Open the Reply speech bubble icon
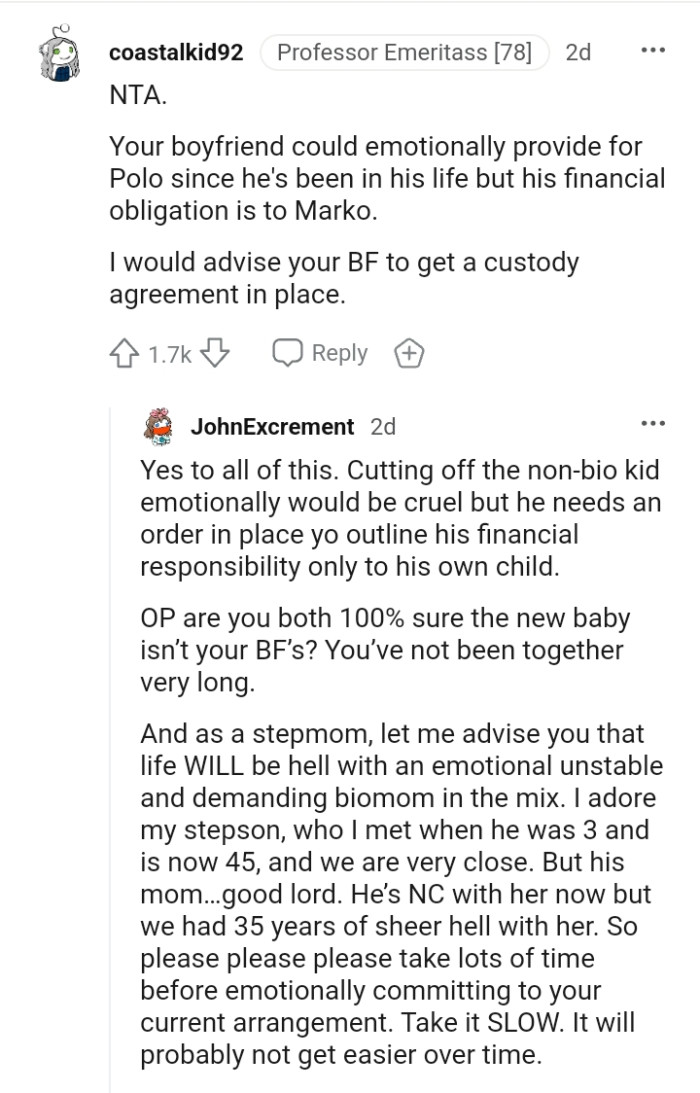The height and width of the screenshot is (1093, 700). click(289, 352)
